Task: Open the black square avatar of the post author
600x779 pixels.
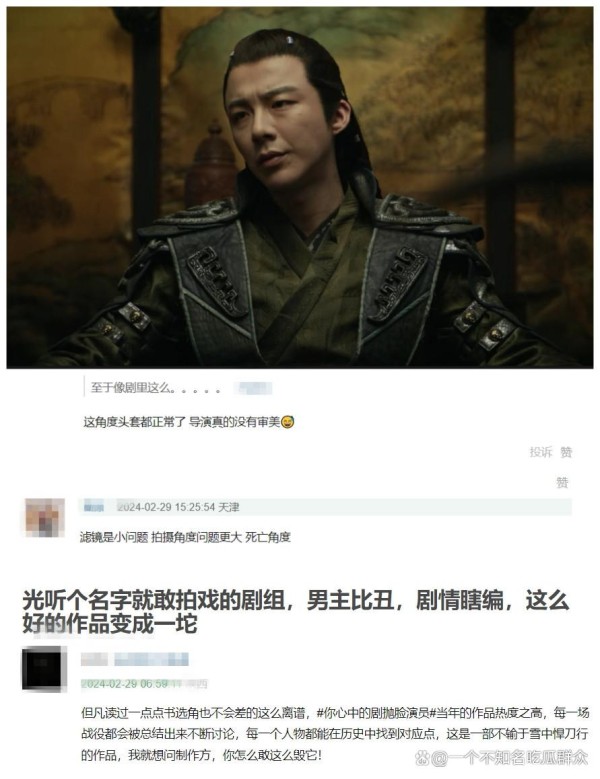Action: 44,669
